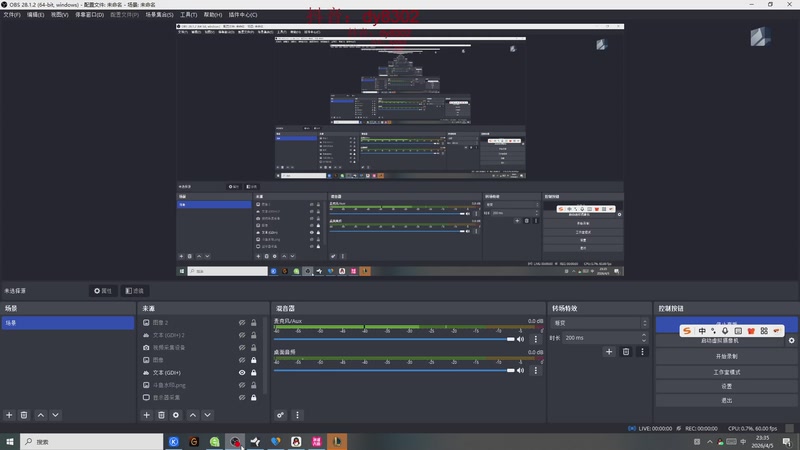Open the 插件中心(C) menu
The height and width of the screenshot is (450, 800).
click(243, 15)
